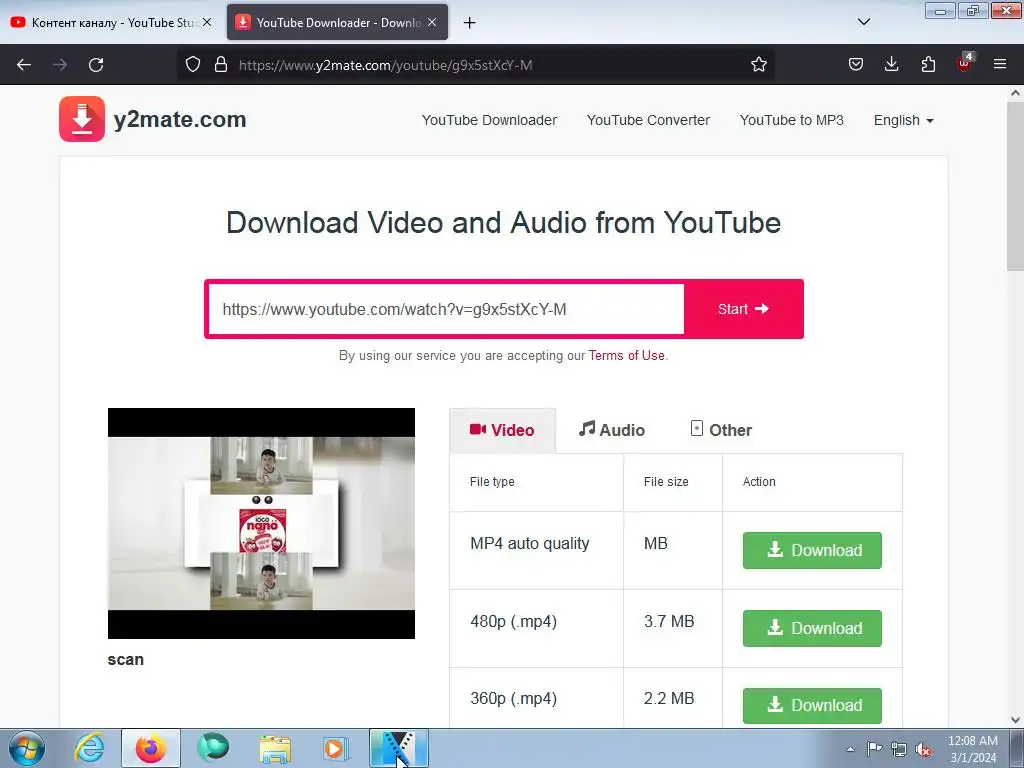Click the scrollbar down arrow
The height and width of the screenshot is (768, 1024).
click(x=1015, y=720)
